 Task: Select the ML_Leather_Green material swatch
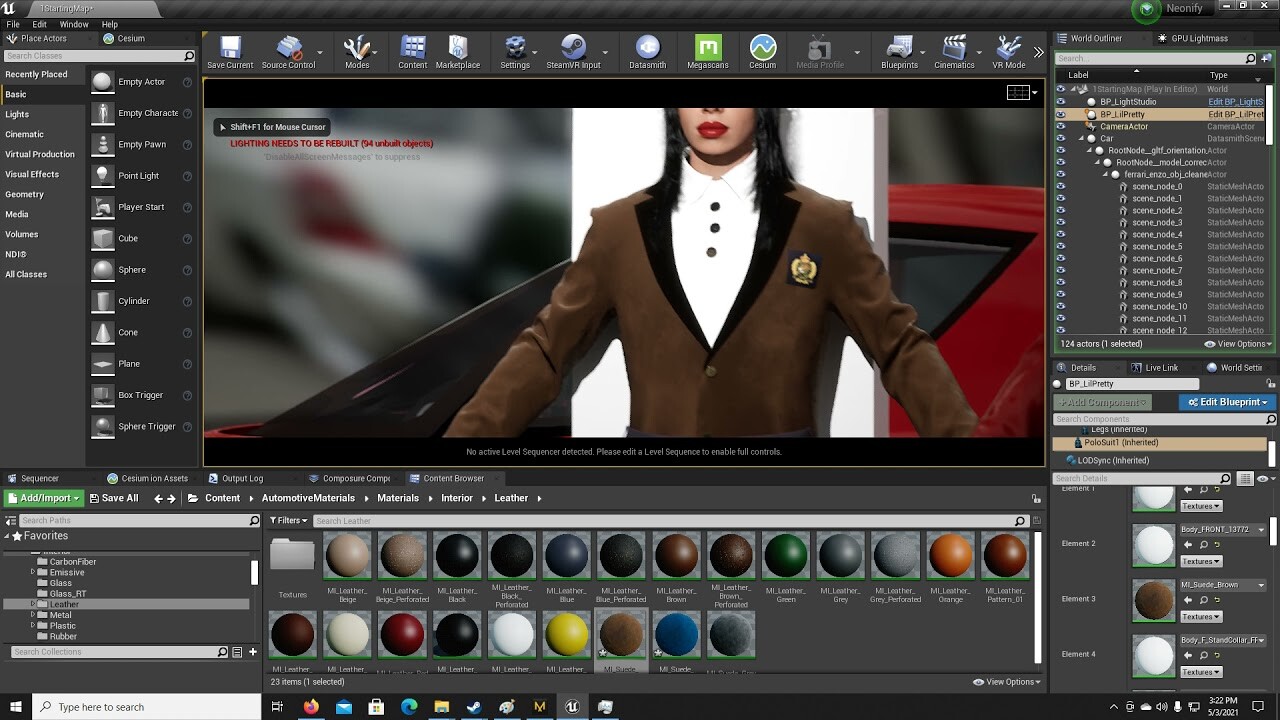click(x=786, y=555)
